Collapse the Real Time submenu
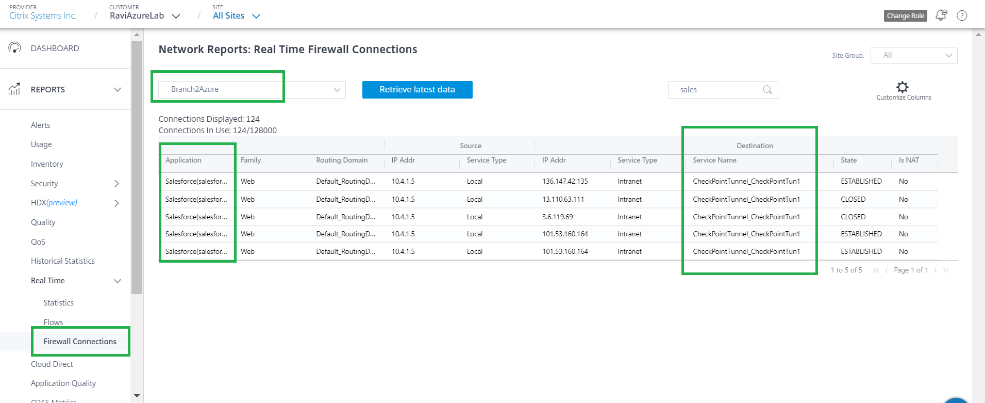 point(117,281)
